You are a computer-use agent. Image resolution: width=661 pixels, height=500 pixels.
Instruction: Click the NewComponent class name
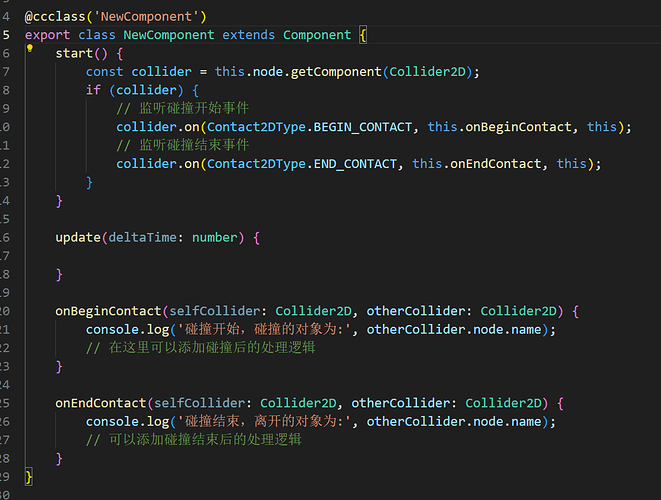tap(169, 35)
